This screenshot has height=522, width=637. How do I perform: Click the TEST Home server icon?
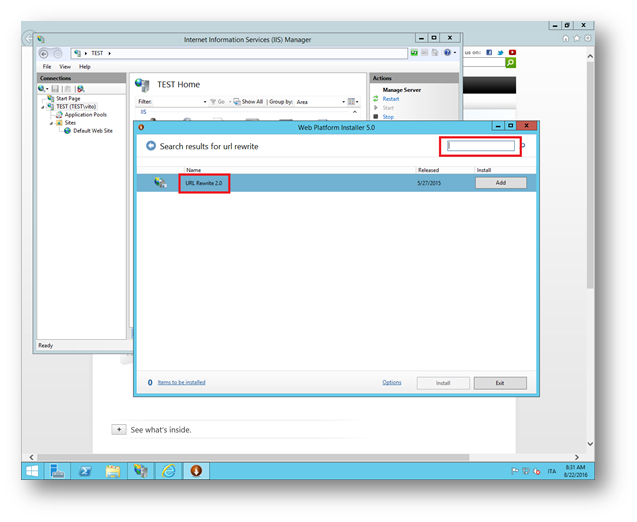pos(142,85)
